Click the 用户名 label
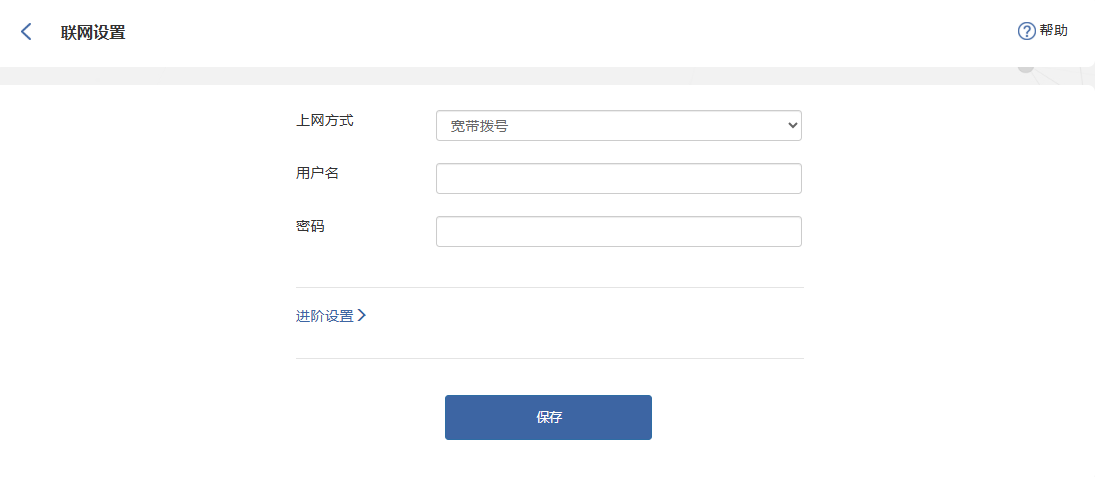The height and width of the screenshot is (477, 1095). [x=317, y=173]
